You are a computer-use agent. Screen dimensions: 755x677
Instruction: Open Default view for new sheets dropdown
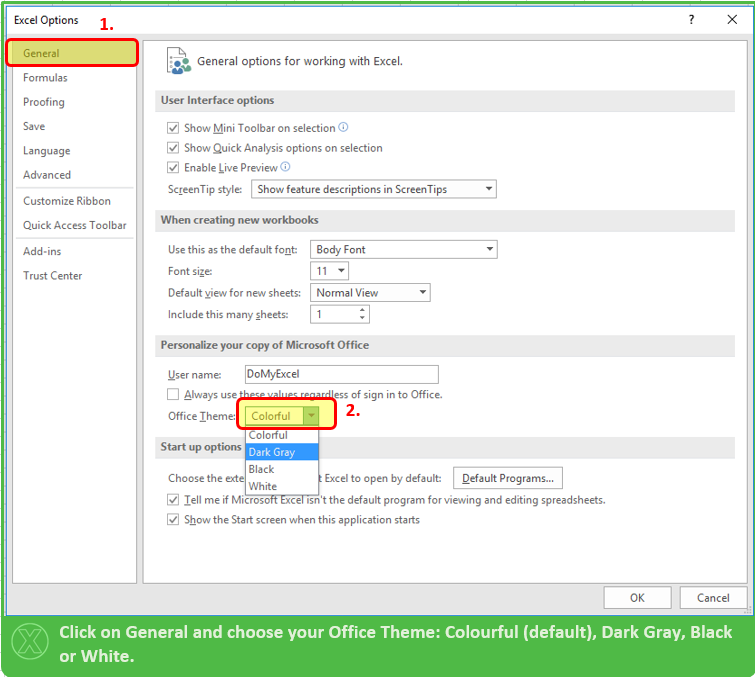[370, 293]
